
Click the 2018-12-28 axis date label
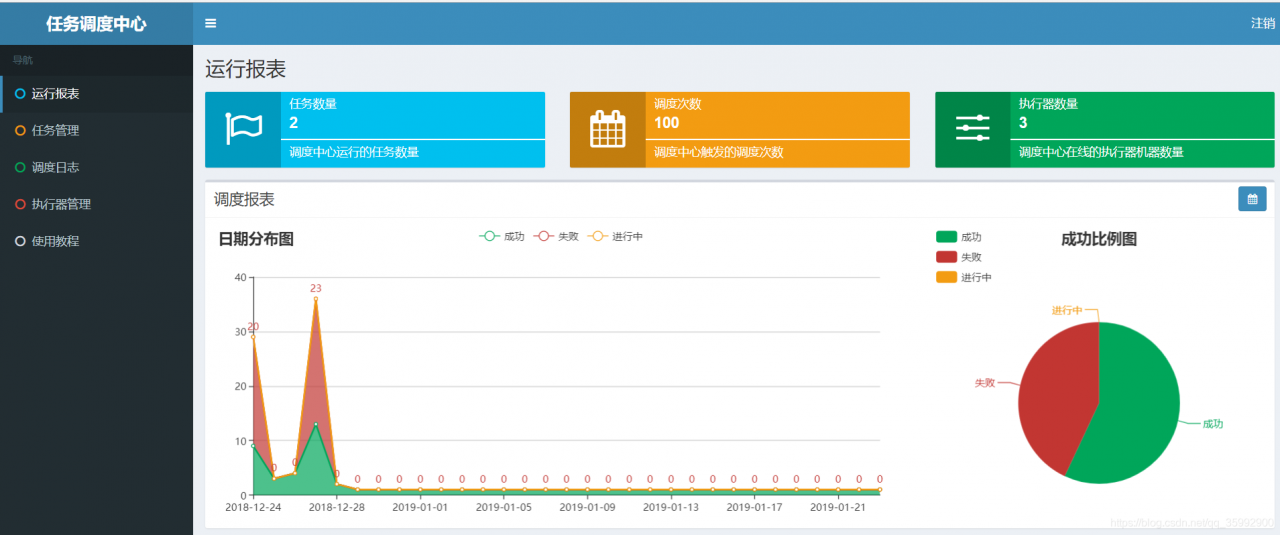337,507
